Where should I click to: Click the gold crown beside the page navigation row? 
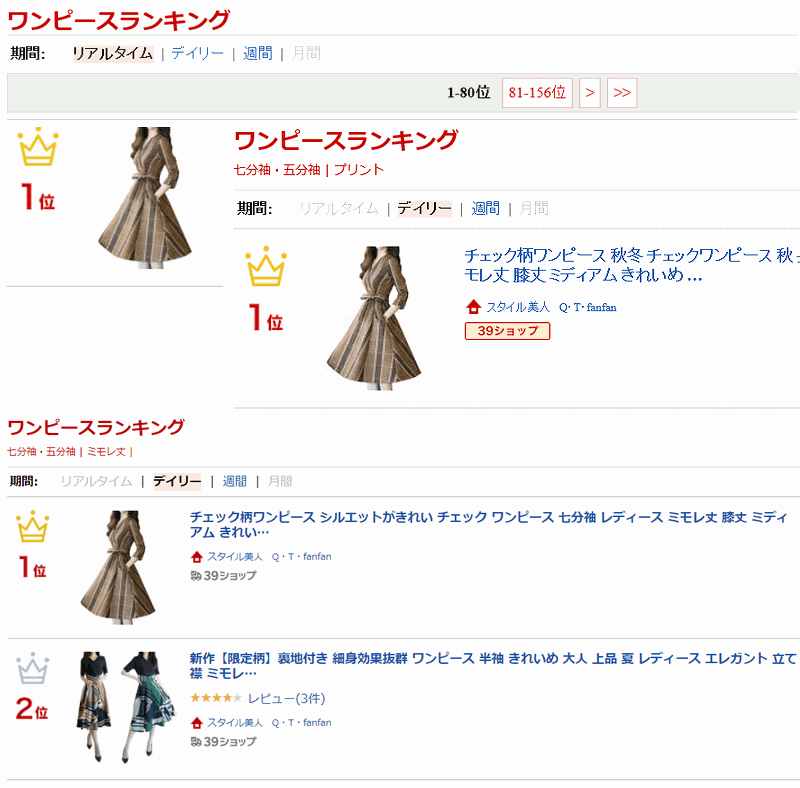tap(38, 147)
